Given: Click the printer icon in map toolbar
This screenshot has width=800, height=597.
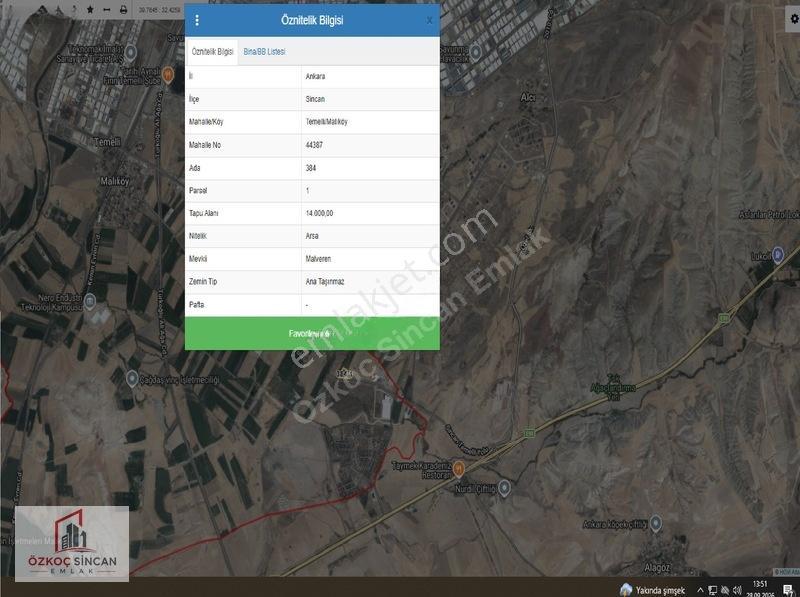Looking at the screenshot, I should click(x=123, y=10).
